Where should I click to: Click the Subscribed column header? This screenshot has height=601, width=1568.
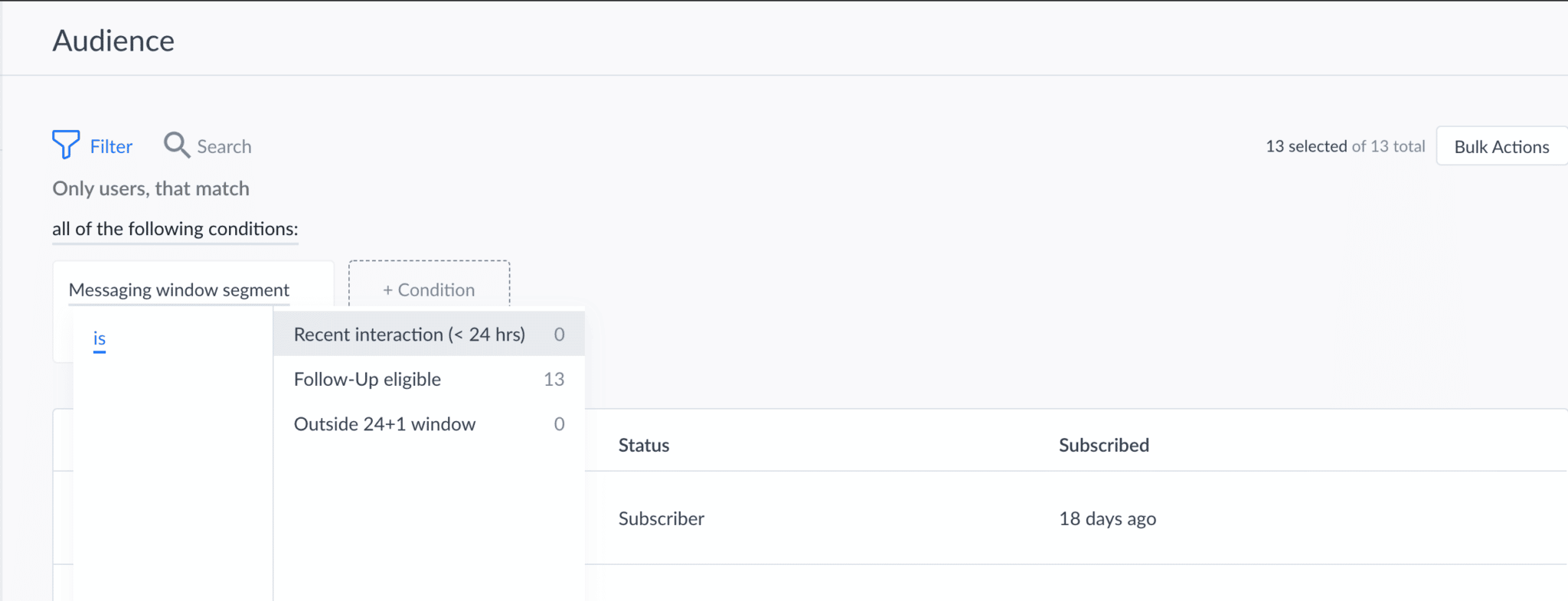click(x=1103, y=446)
